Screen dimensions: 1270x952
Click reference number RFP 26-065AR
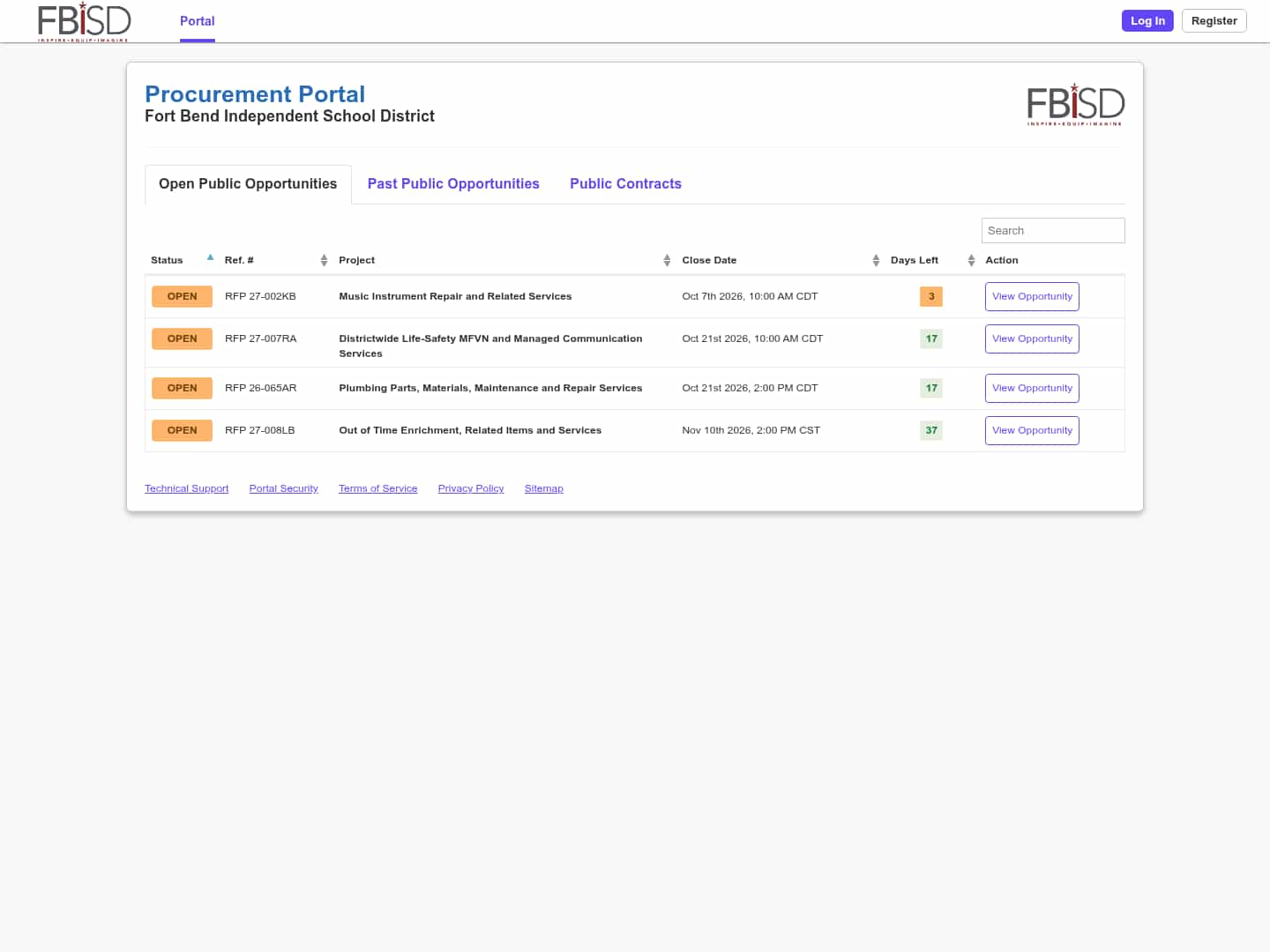(260, 389)
